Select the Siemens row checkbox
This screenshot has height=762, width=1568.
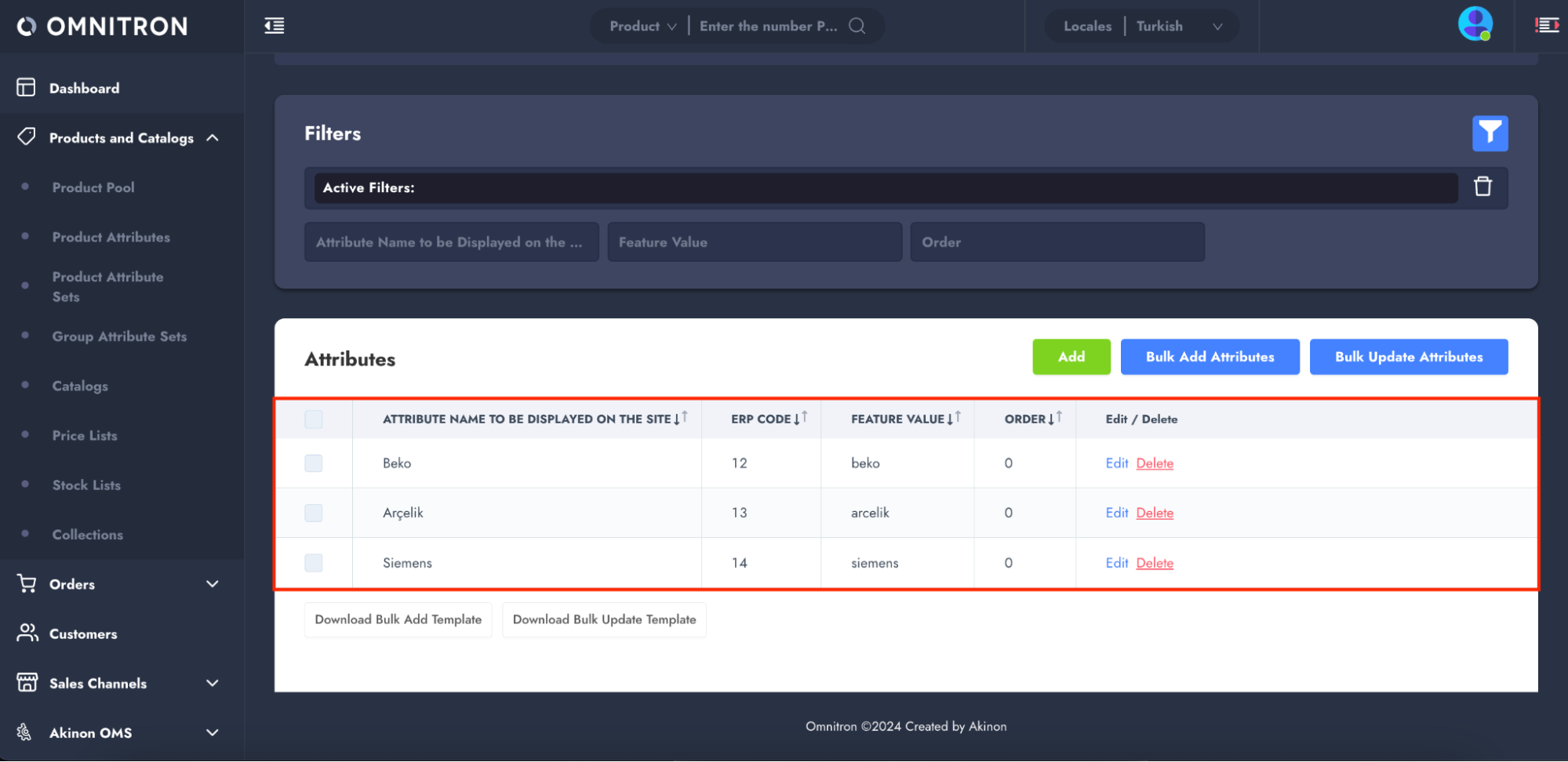(314, 563)
